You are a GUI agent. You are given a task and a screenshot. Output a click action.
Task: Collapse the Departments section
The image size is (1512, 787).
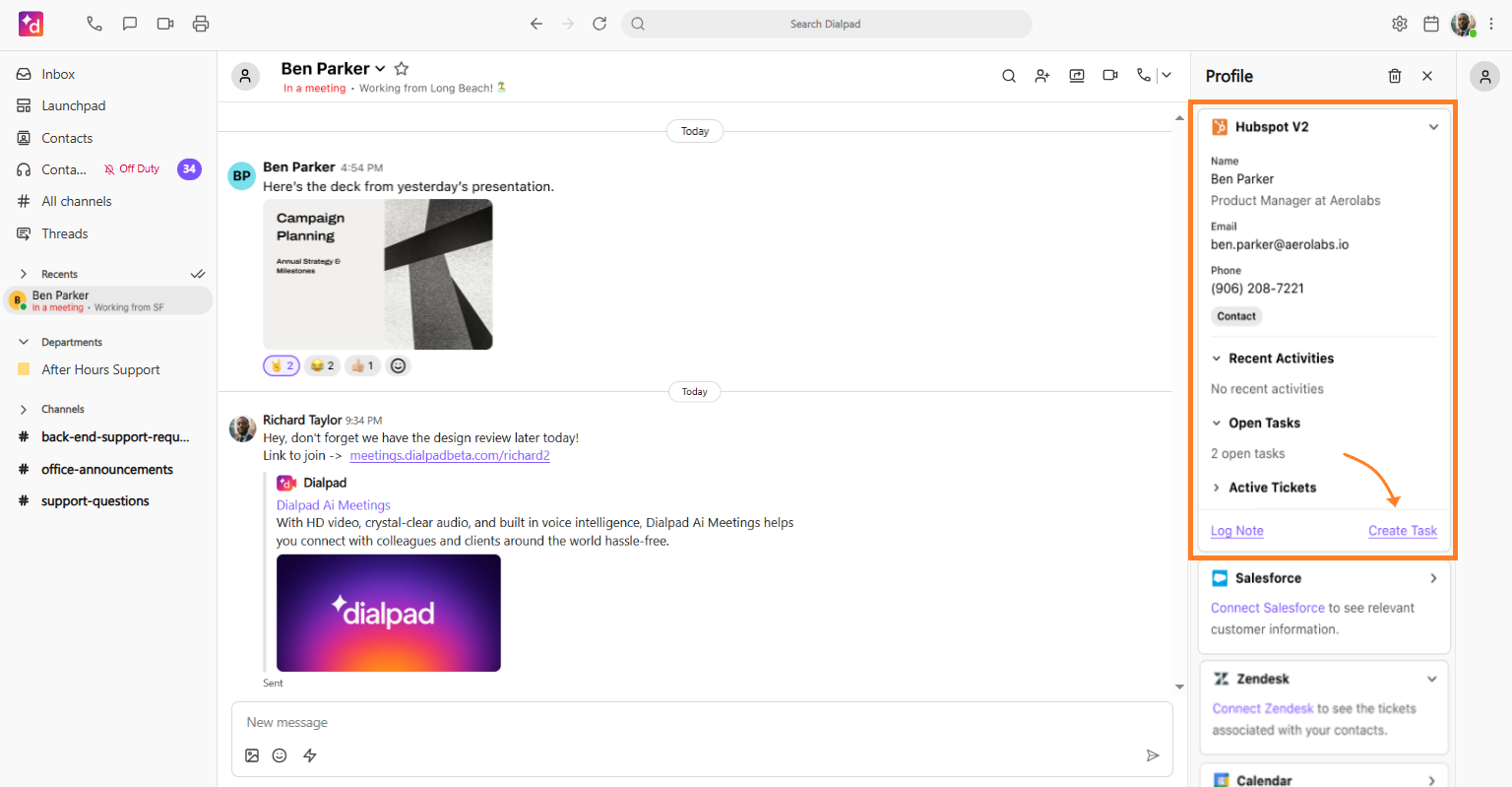point(24,342)
